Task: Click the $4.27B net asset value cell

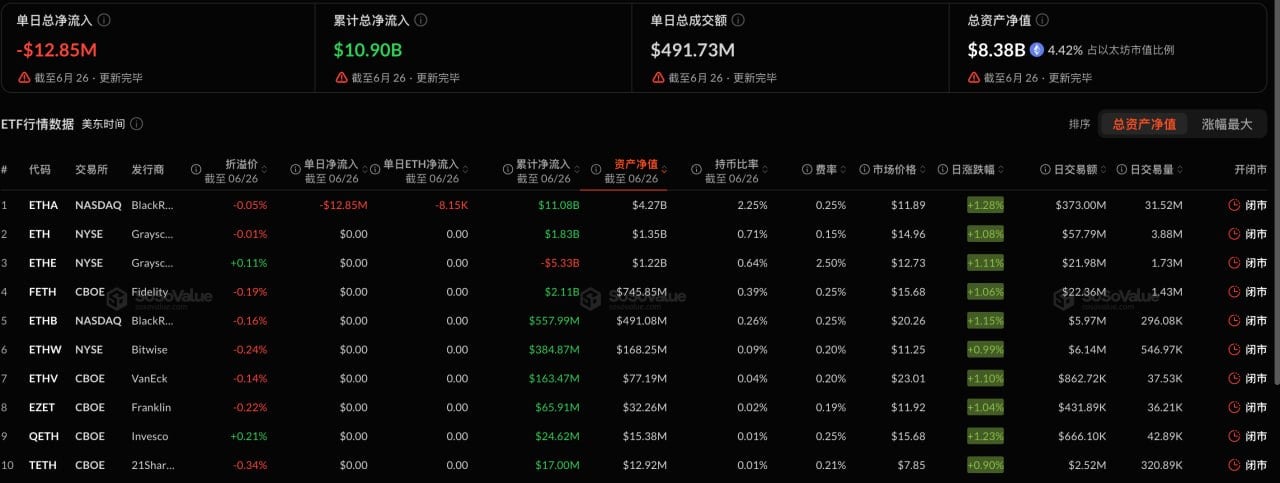Action: 649,205
